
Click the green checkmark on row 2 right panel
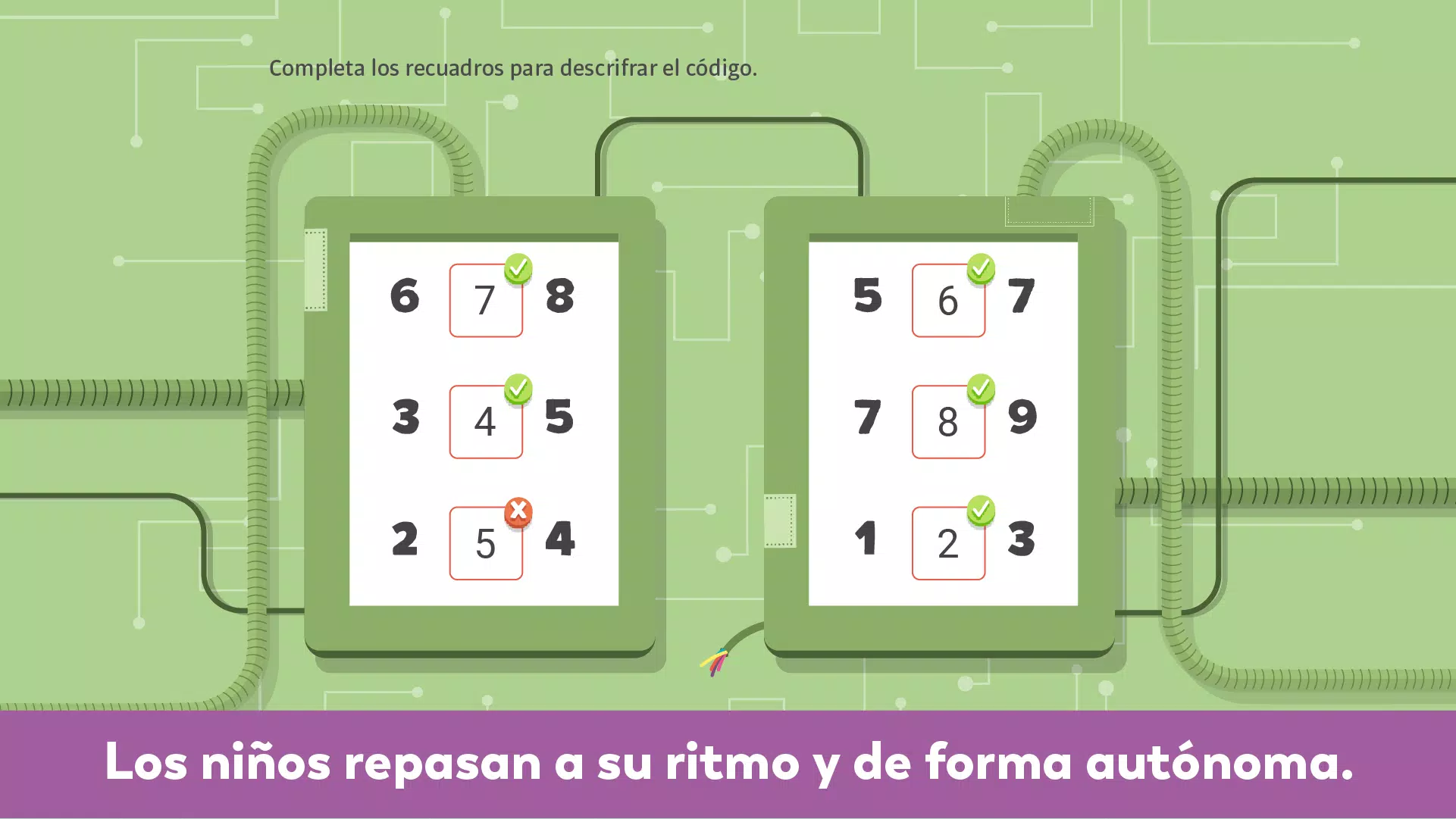point(983,390)
